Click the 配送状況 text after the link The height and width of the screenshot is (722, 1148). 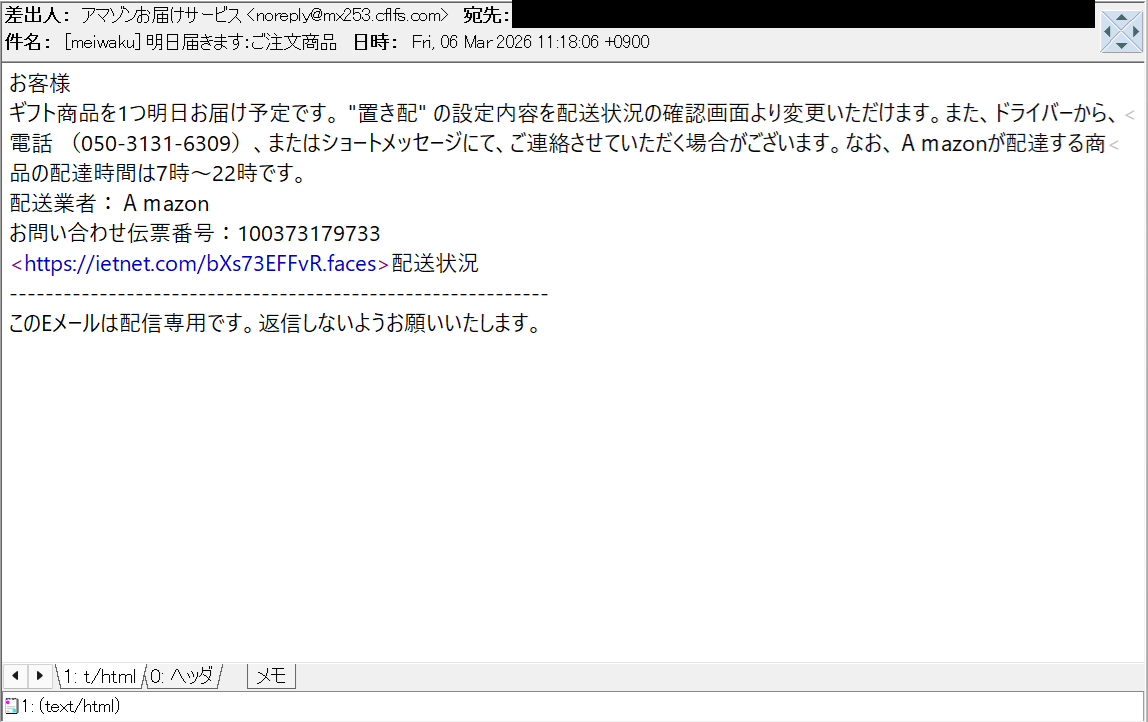(435, 264)
